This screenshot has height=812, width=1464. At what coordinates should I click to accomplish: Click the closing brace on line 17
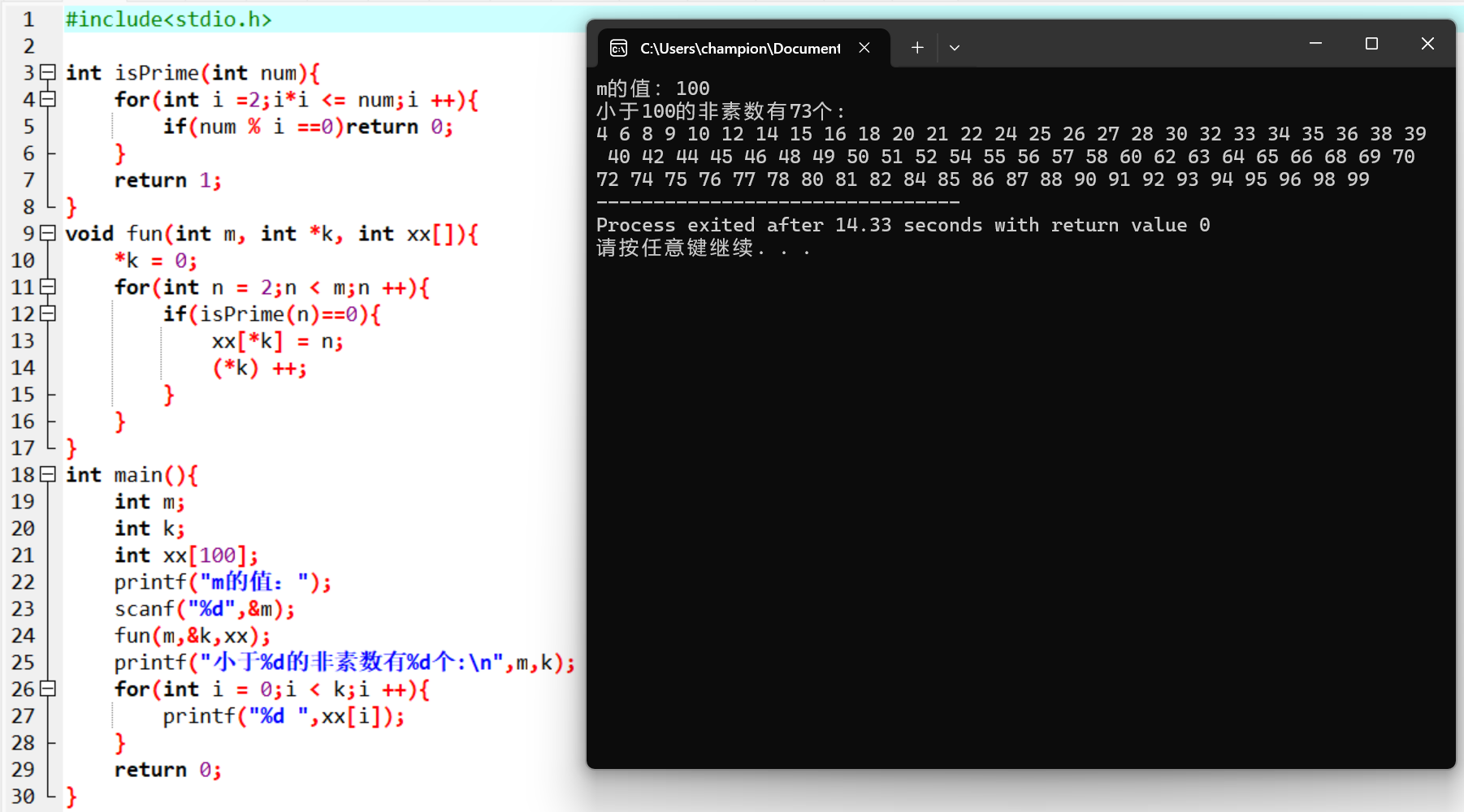71,447
